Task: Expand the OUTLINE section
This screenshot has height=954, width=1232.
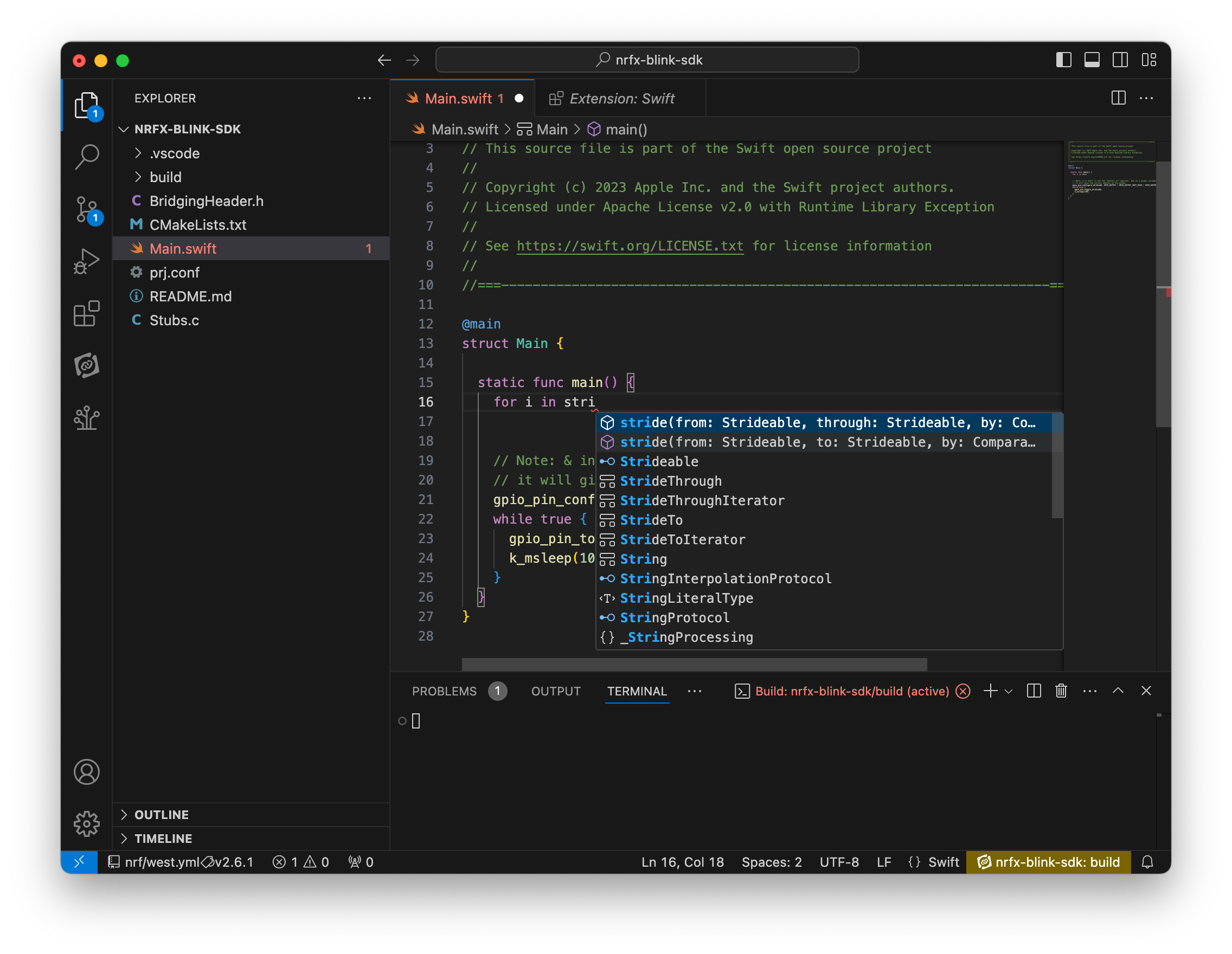Action: tap(251, 814)
